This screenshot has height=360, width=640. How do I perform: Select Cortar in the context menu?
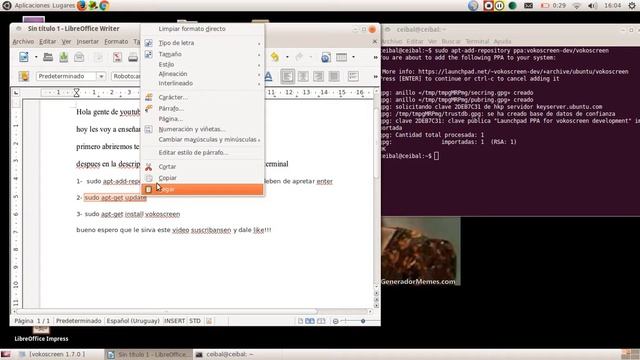pyautogui.click(x=203, y=167)
